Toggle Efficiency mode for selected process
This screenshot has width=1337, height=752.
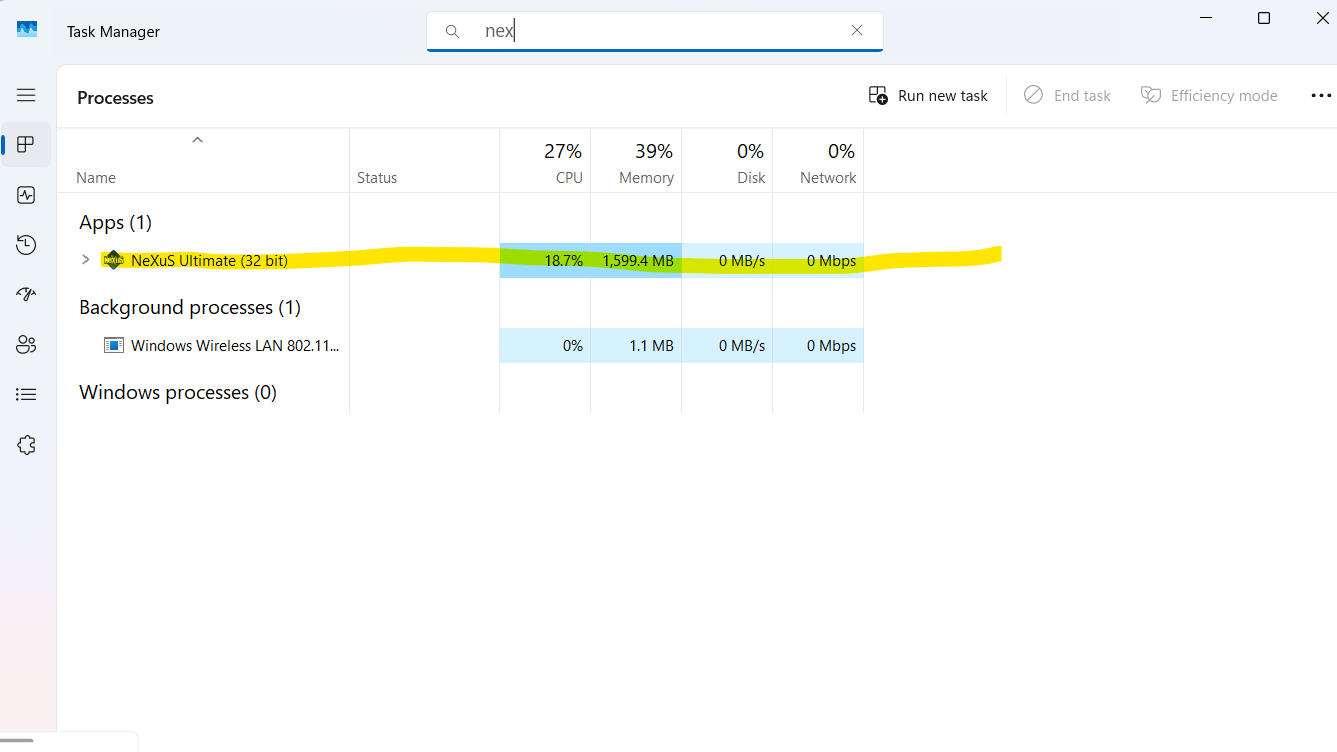point(1210,96)
